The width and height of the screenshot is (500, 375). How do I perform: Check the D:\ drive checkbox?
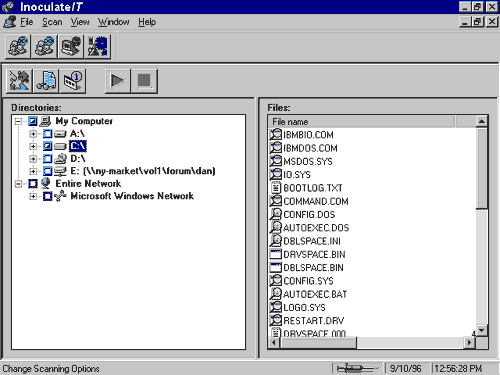47,159
